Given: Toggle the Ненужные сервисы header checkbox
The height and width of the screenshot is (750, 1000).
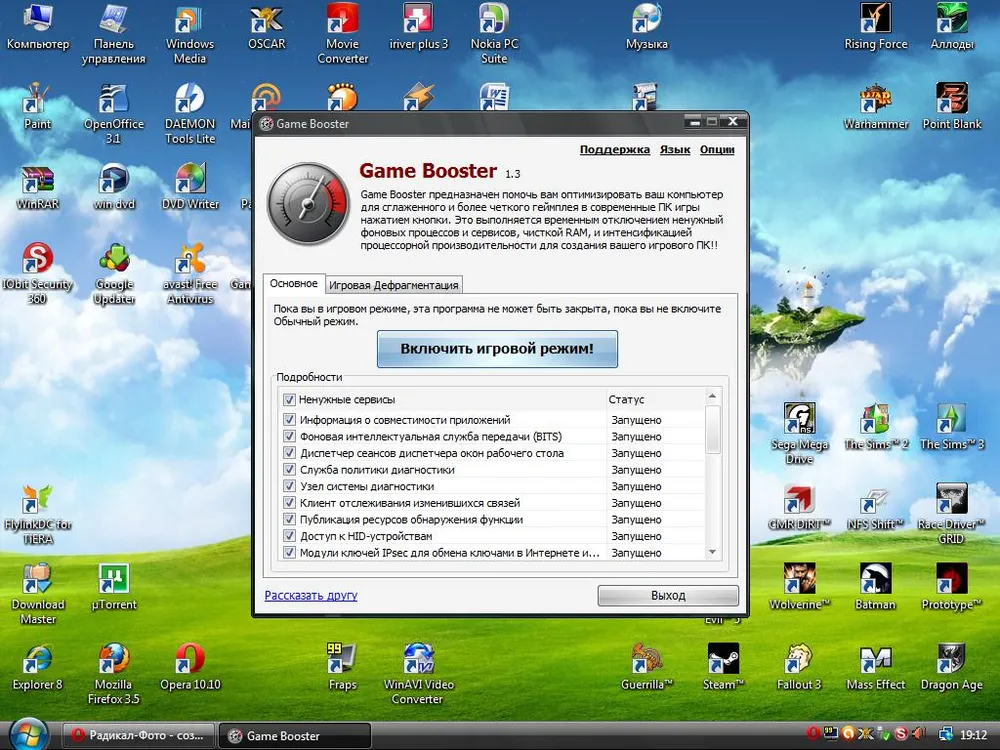Looking at the screenshot, I should pyautogui.click(x=289, y=400).
